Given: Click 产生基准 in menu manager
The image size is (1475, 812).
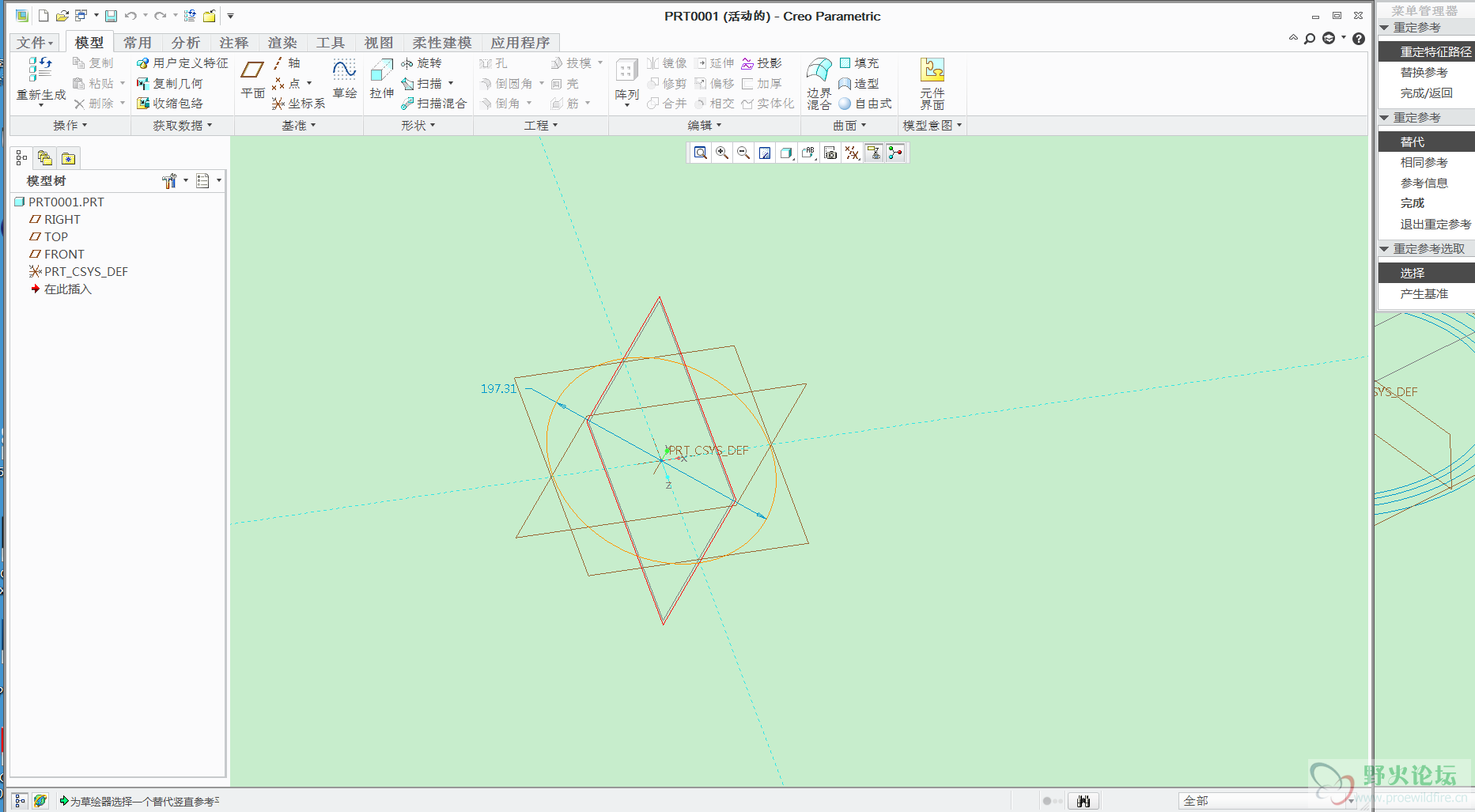Looking at the screenshot, I should 1426,294.
